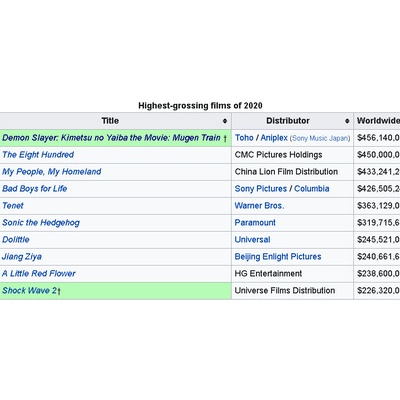Click the $319,715 gross value
This screenshot has height=400, width=400.
[x=378, y=223]
